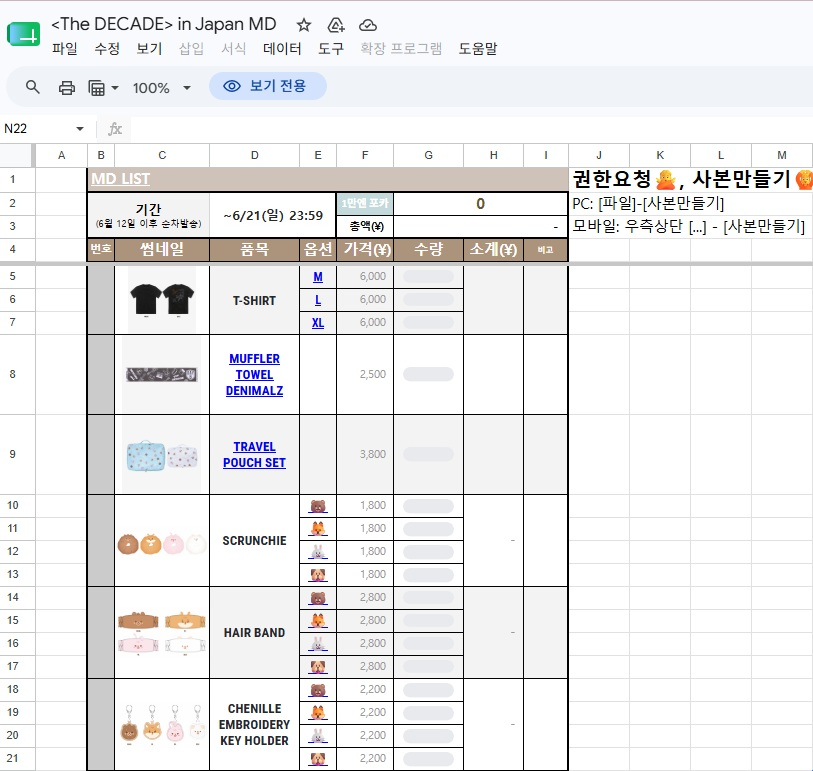
Task: Click the scrunchie thumbnail image
Action: click(162, 544)
